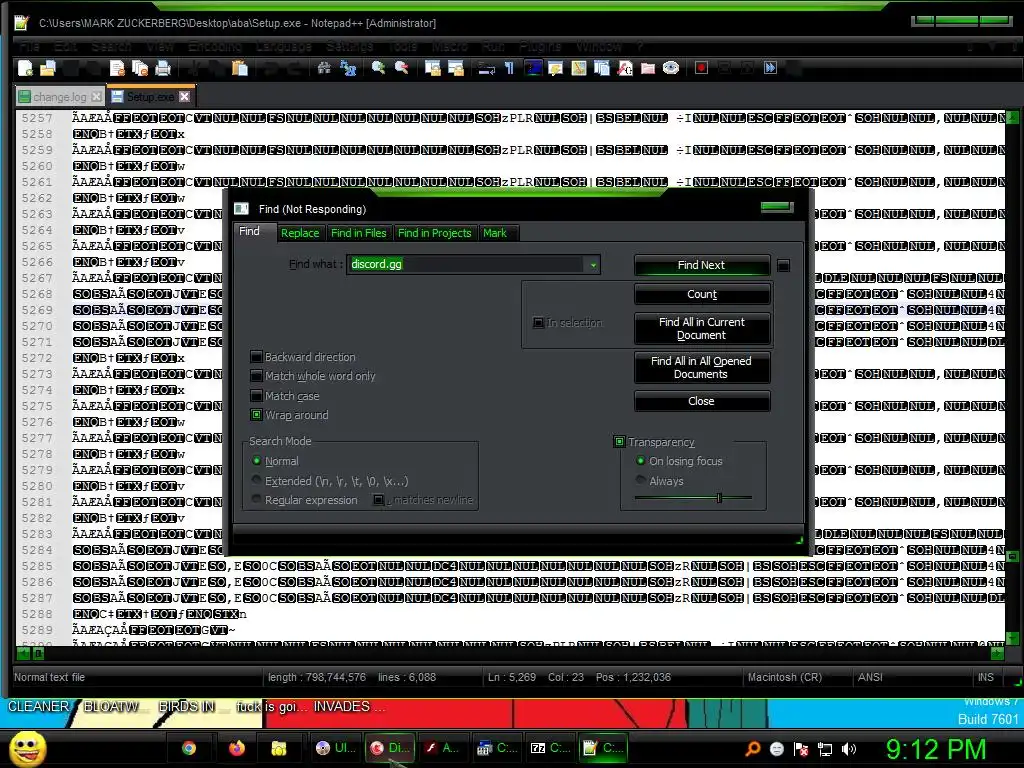Viewport: 1024px width, 768px height.
Task: Click the Zoom Out magnifier toolbar icon
Action: (401, 68)
